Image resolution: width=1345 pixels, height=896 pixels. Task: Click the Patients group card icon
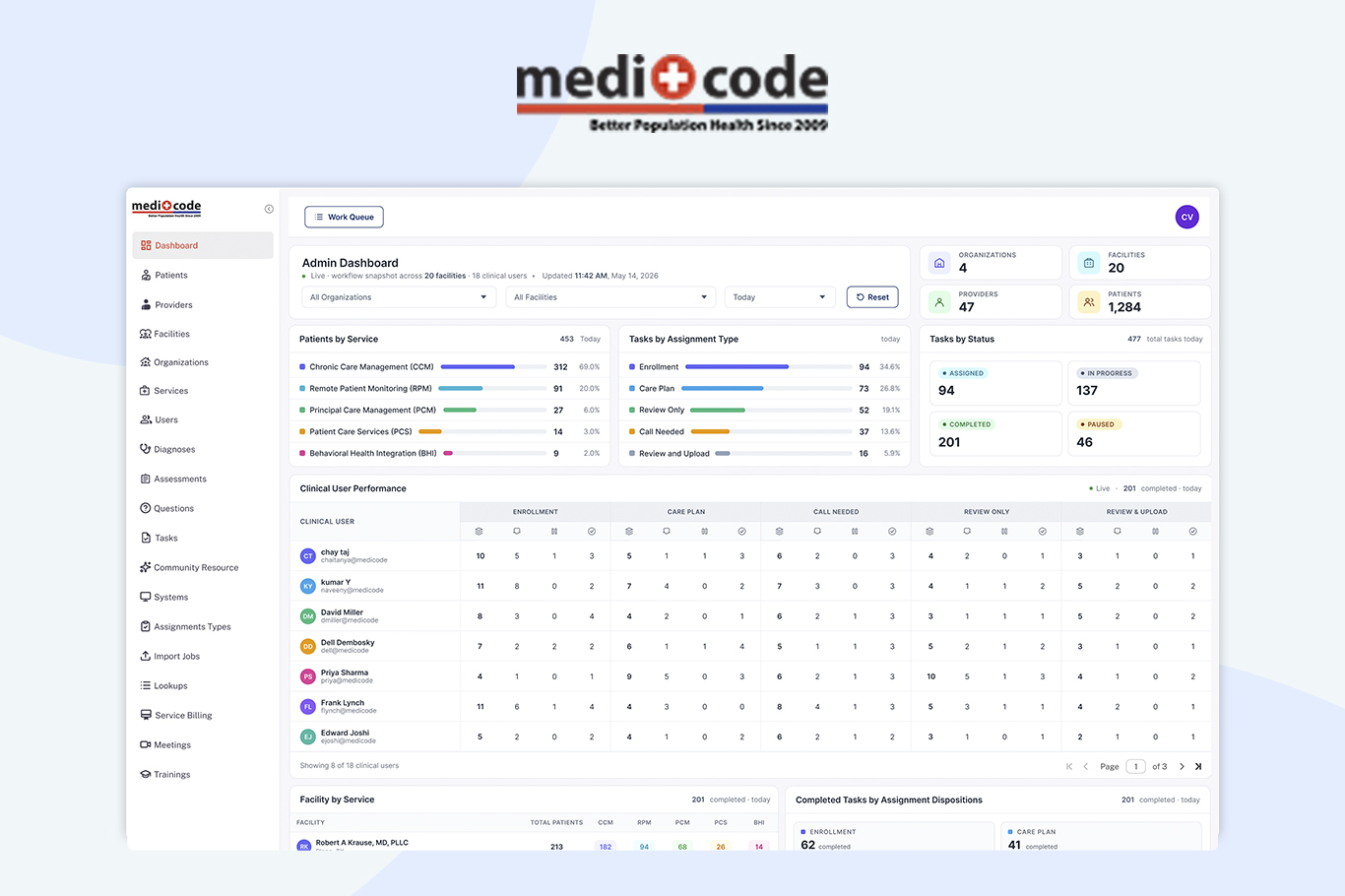[x=1088, y=302]
